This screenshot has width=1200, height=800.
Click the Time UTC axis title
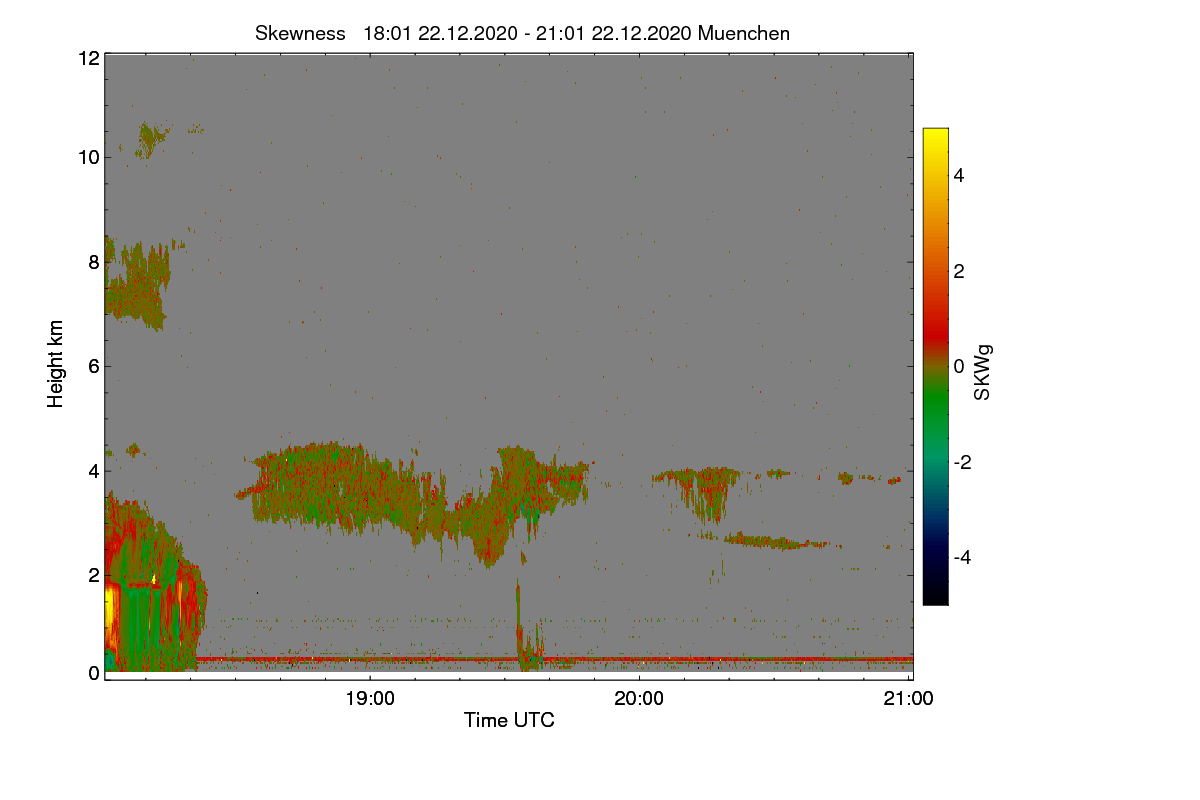click(509, 720)
